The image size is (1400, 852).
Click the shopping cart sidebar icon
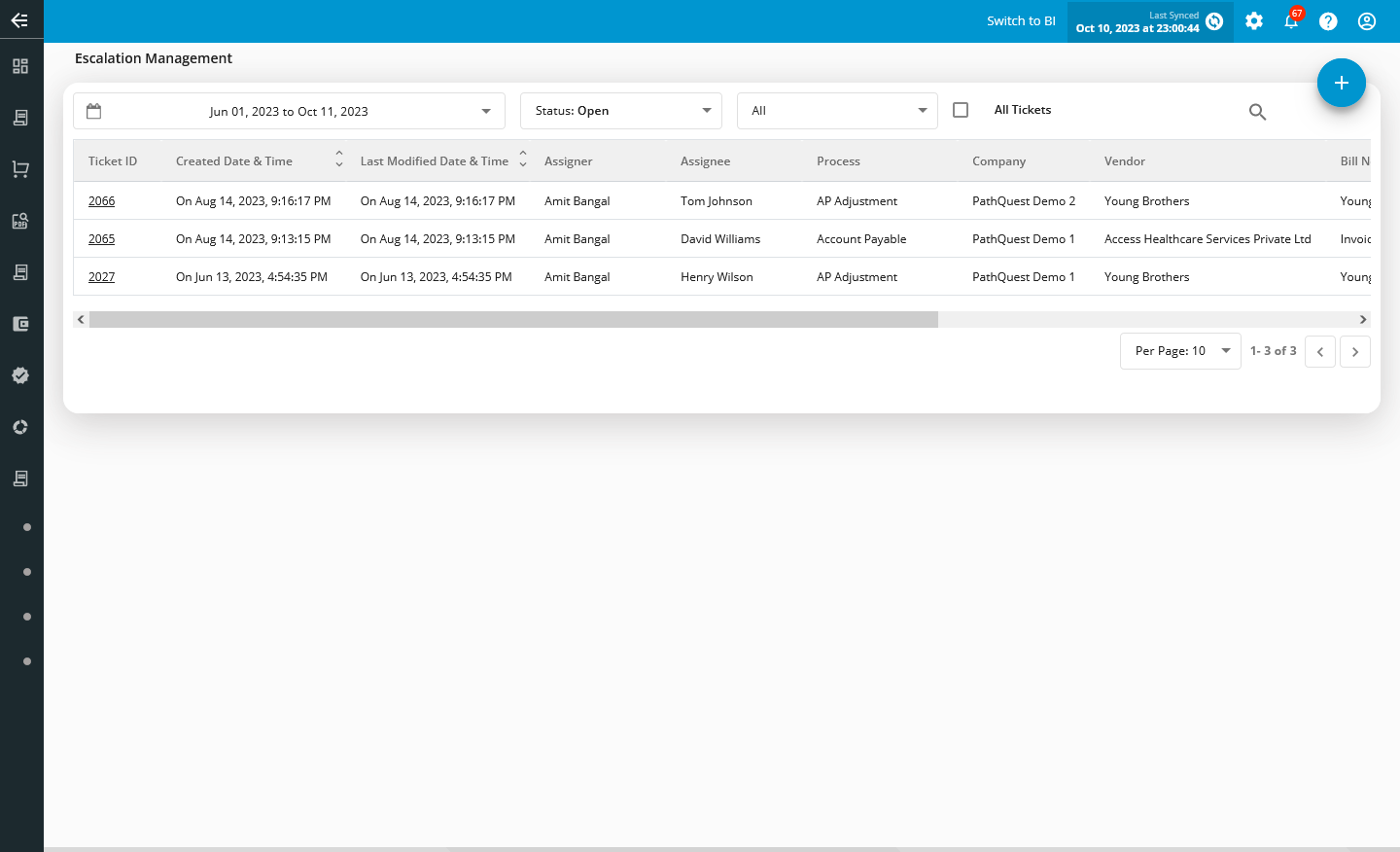pos(20,169)
